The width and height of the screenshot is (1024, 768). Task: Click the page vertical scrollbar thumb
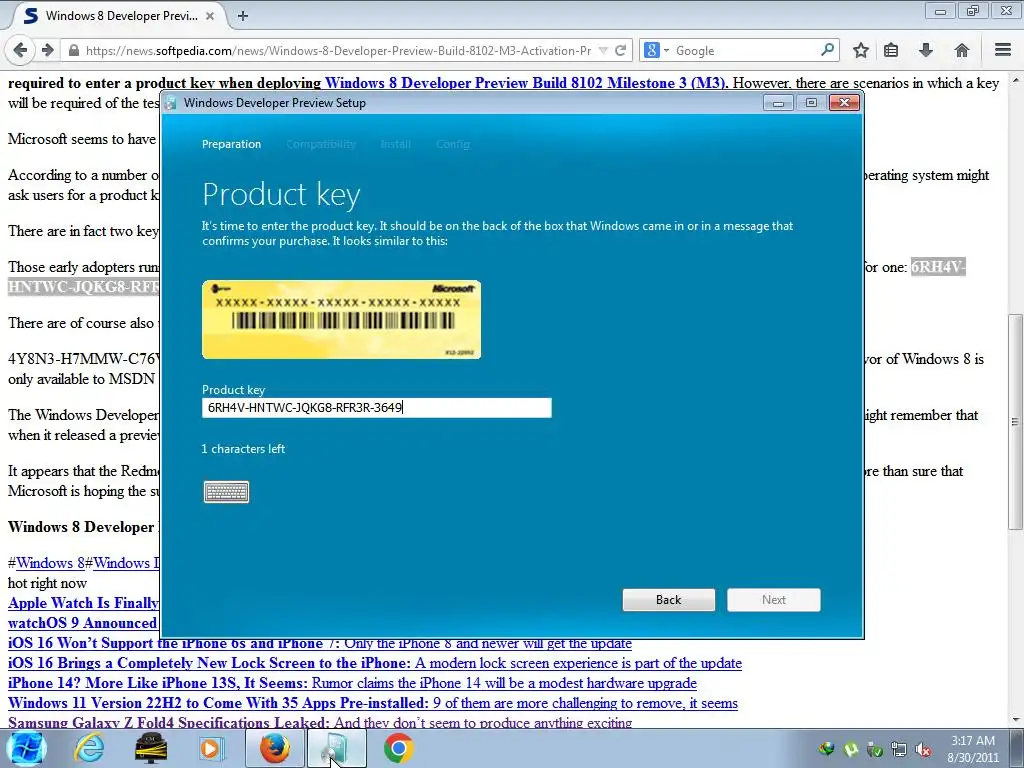click(1015, 421)
